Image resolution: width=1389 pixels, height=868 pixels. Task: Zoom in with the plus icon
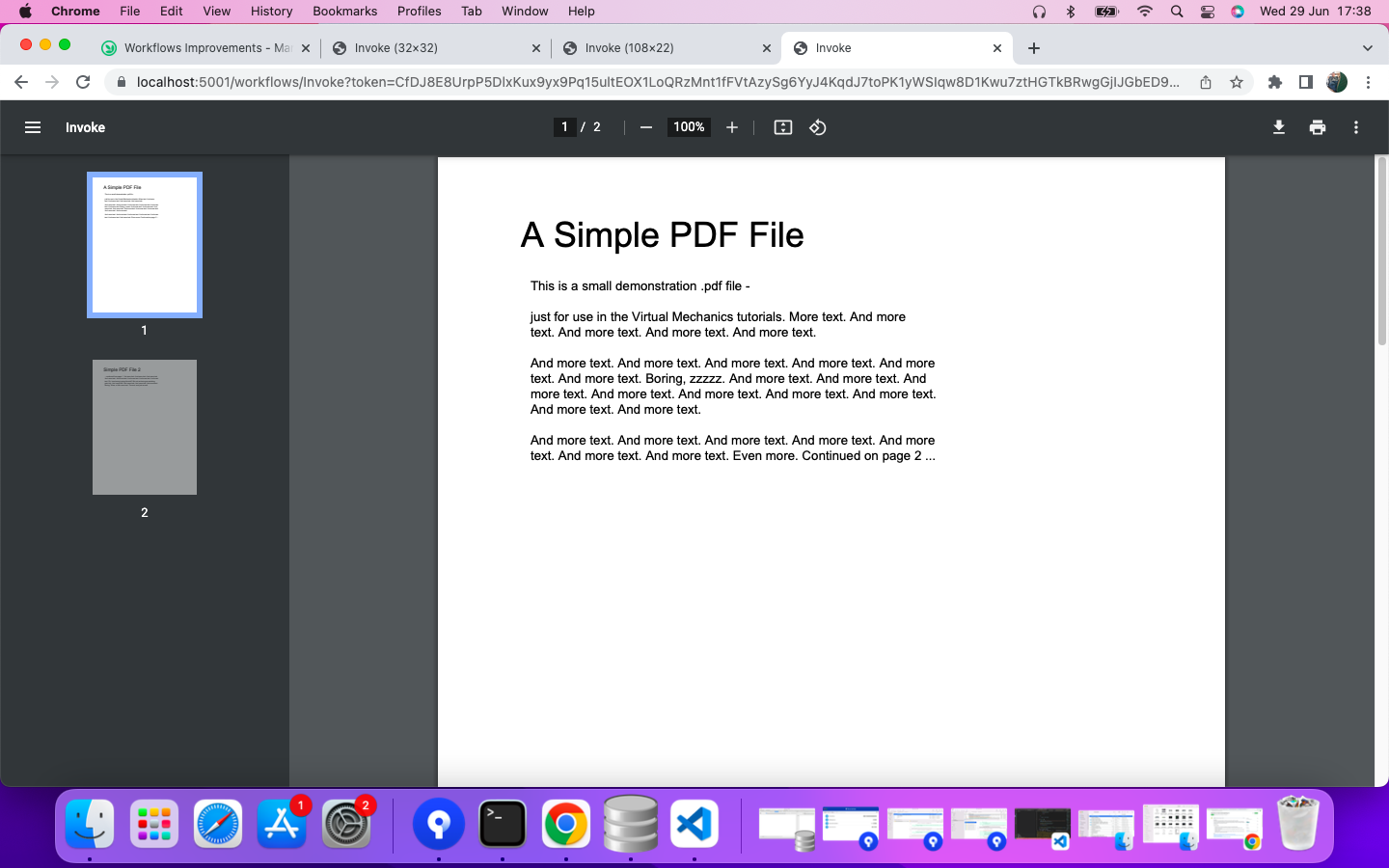732,127
